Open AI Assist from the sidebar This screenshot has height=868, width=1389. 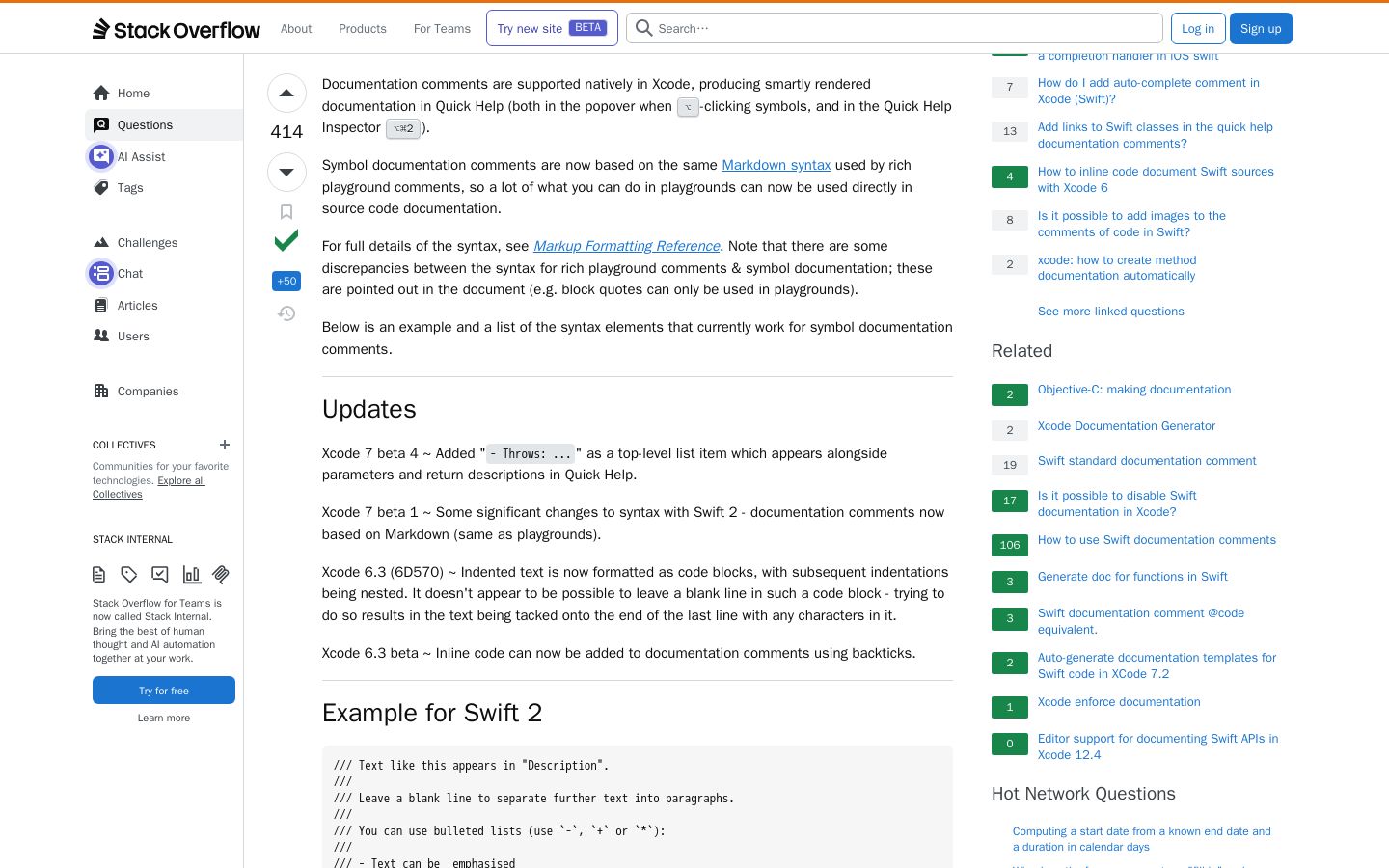(164, 156)
